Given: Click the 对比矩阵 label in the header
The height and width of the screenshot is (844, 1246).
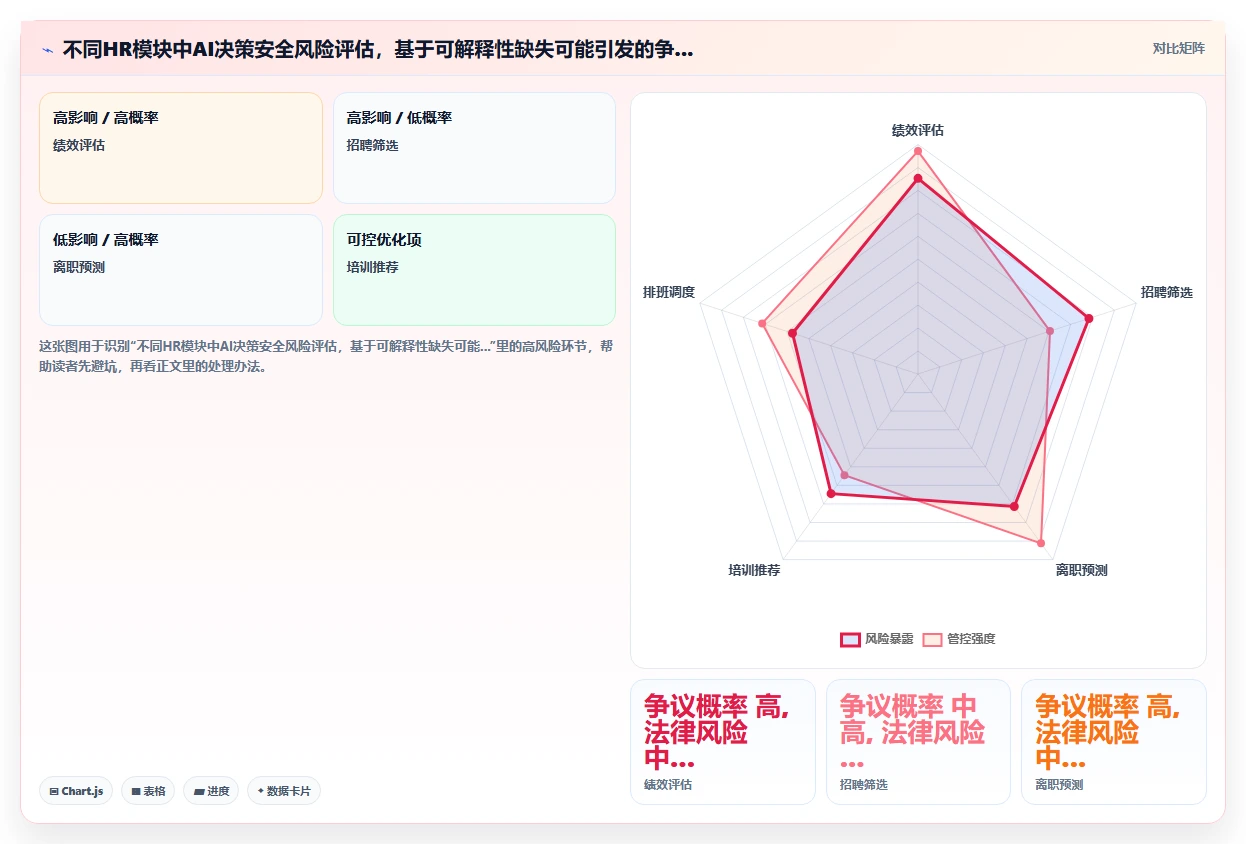Looking at the screenshot, I should (1178, 48).
